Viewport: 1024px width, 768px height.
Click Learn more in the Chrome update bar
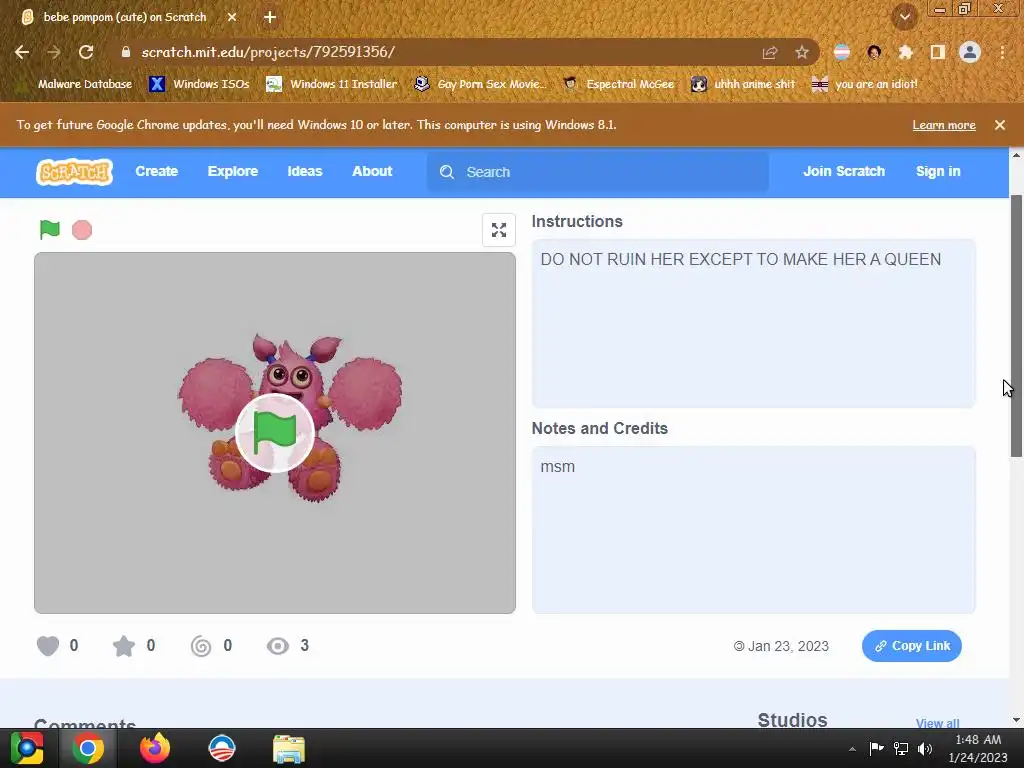pos(944,125)
